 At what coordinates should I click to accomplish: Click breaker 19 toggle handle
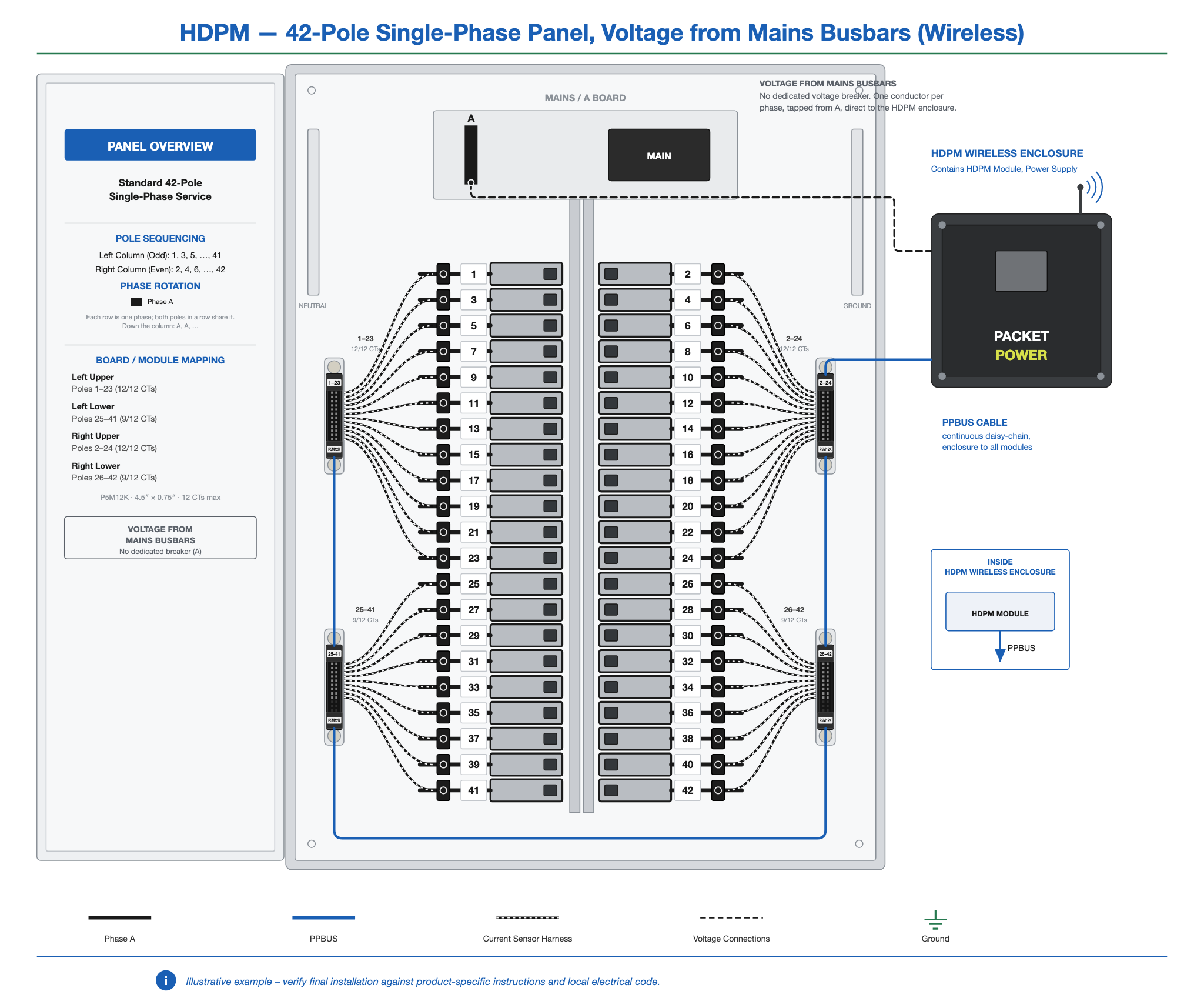coord(550,506)
